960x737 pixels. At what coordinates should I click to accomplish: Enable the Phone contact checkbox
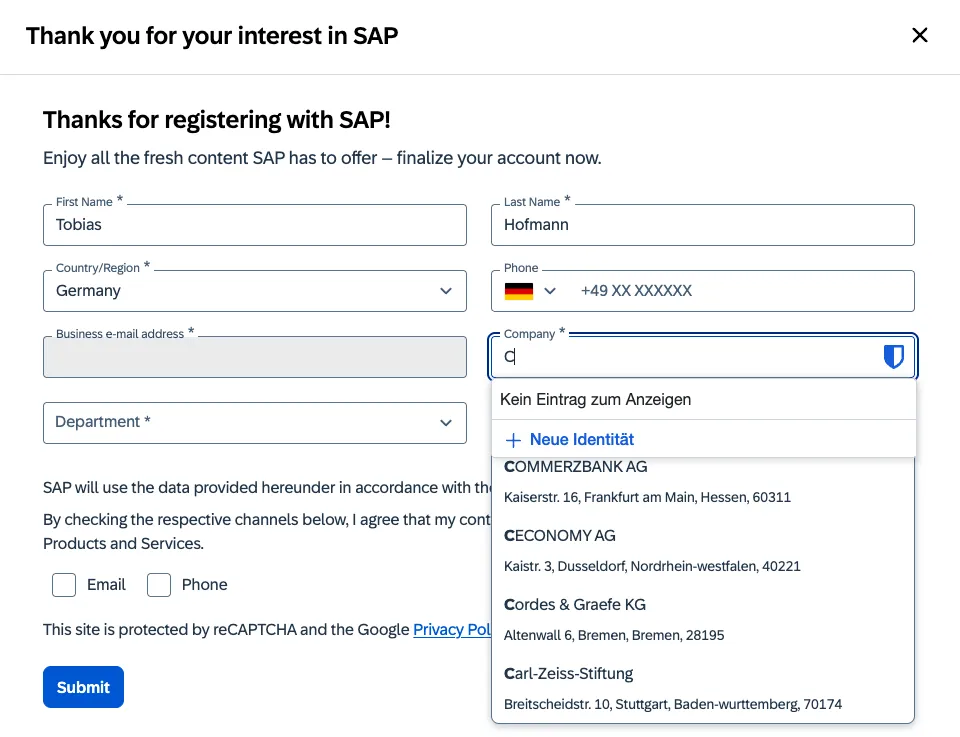click(x=159, y=584)
